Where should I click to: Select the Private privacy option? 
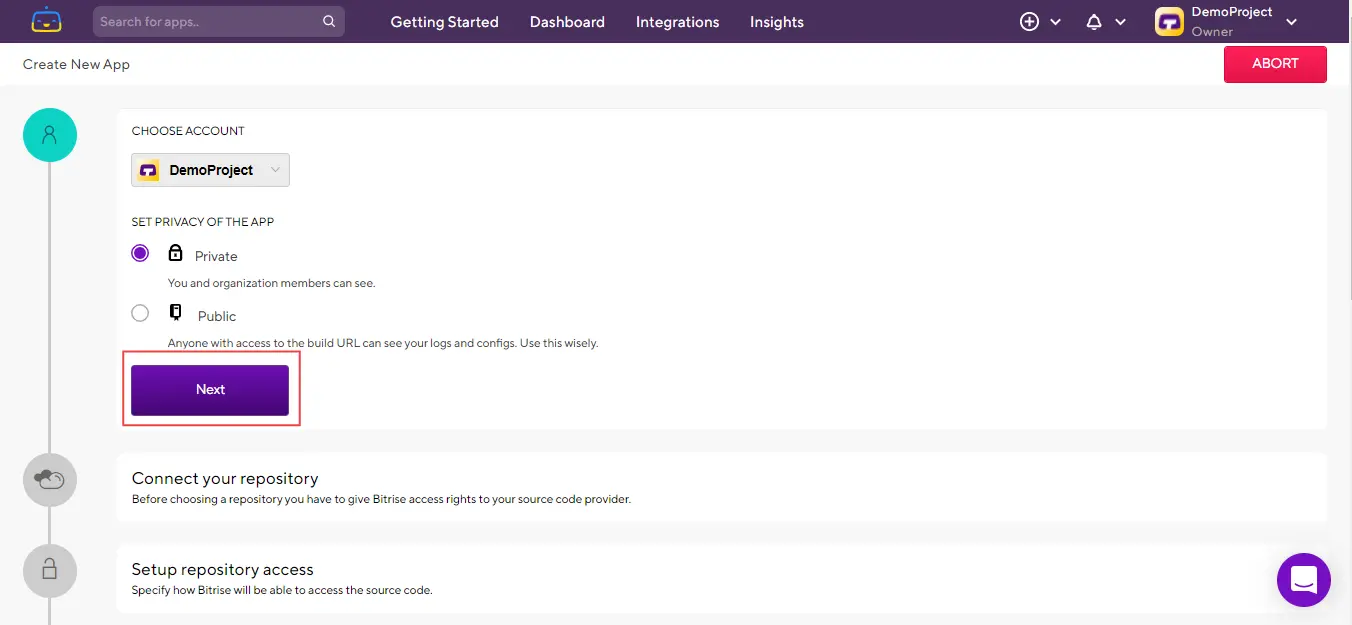tap(140, 253)
